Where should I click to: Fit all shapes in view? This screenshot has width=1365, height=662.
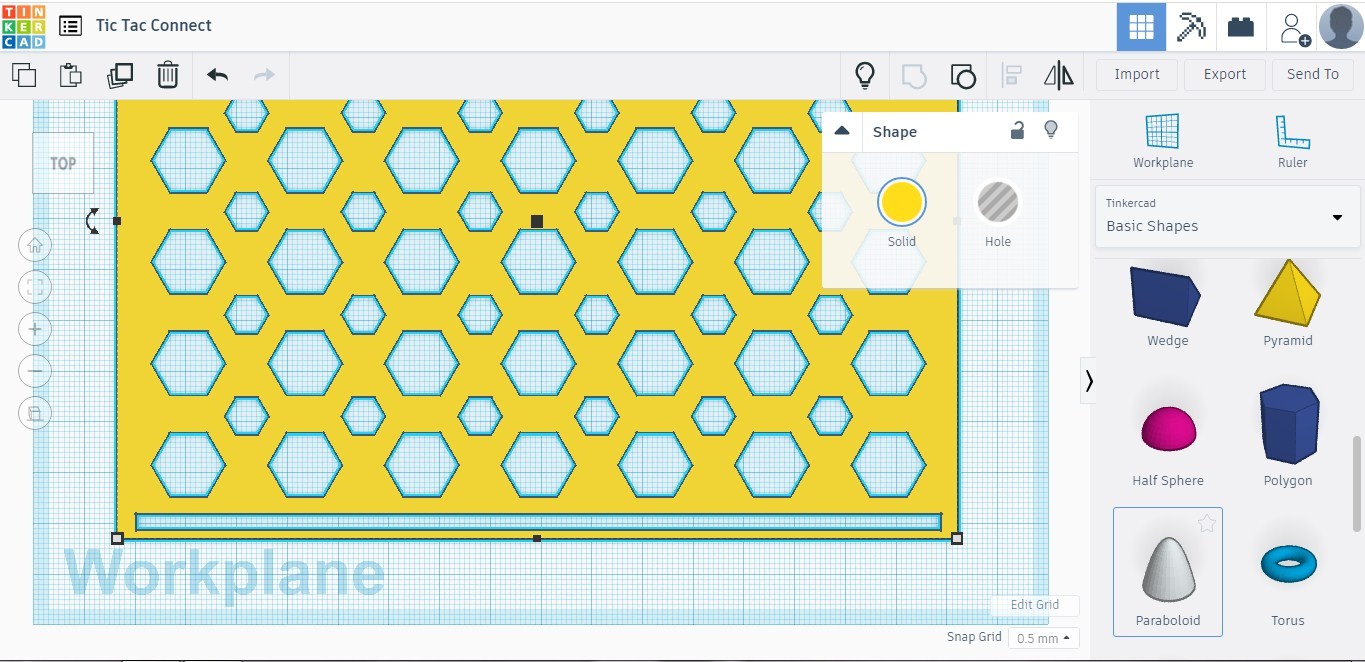pos(35,287)
